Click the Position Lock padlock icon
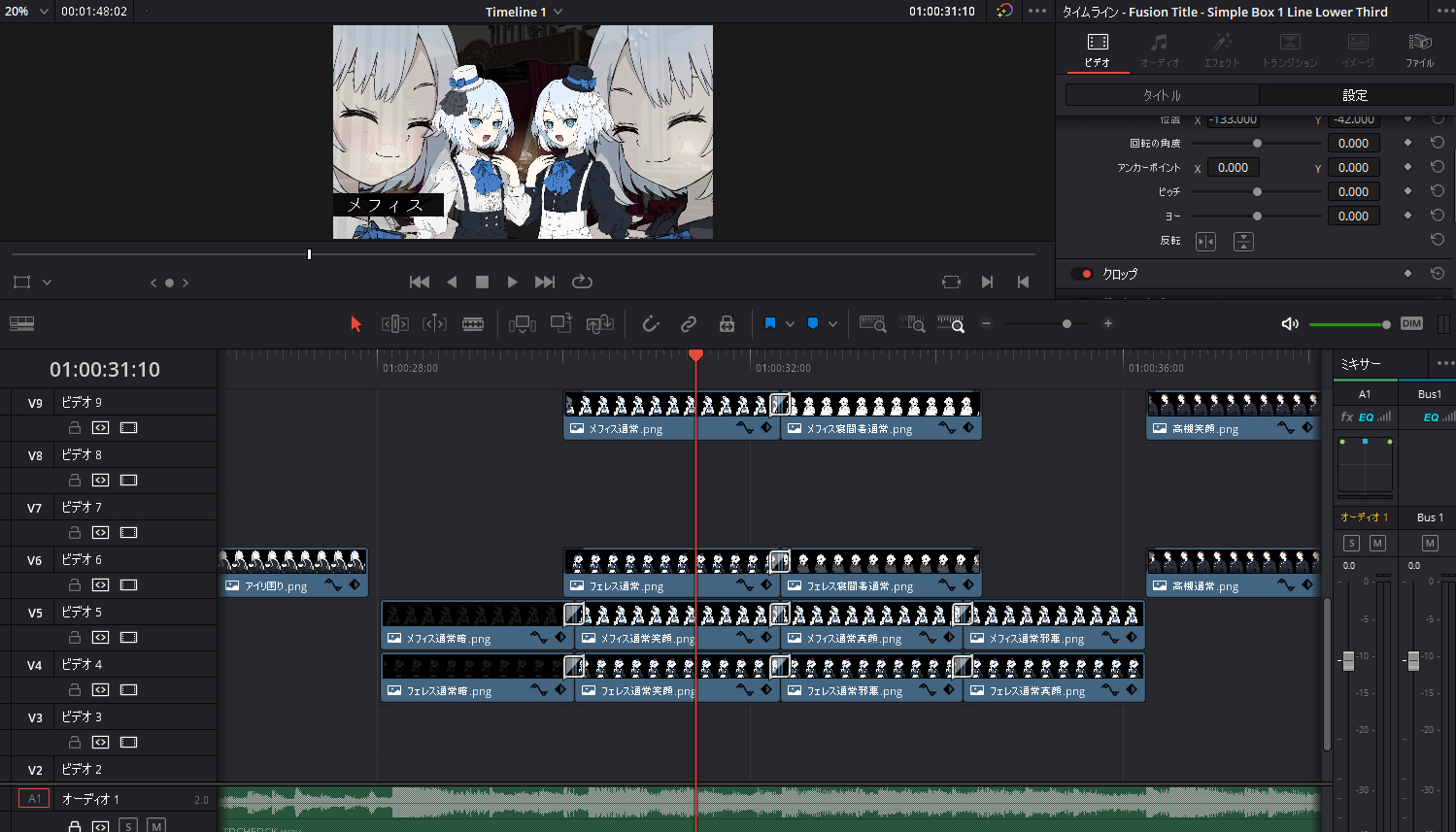Screen dimensions: 1456x832 pos(727,324)
